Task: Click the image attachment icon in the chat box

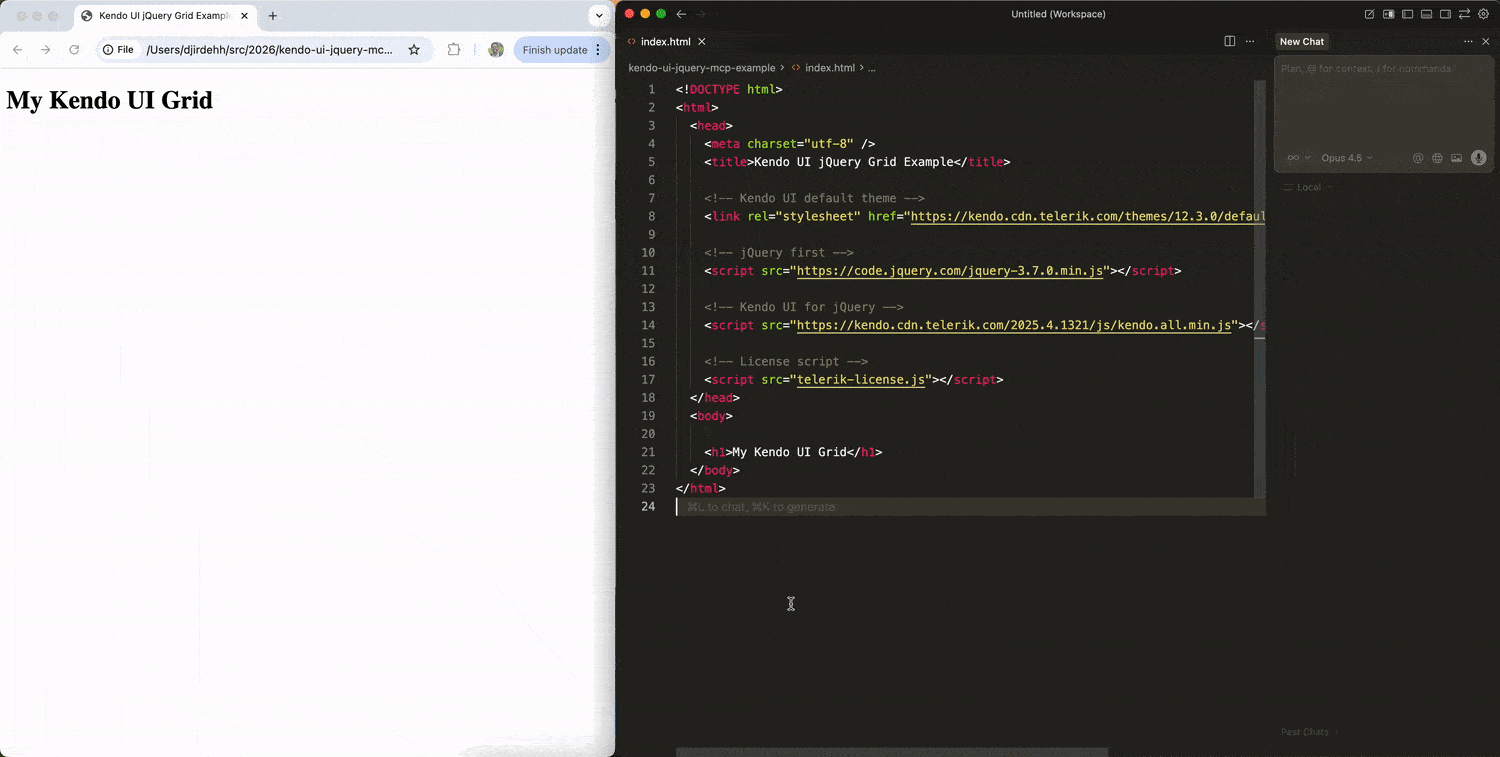Action: click(x=1456, y=157)
